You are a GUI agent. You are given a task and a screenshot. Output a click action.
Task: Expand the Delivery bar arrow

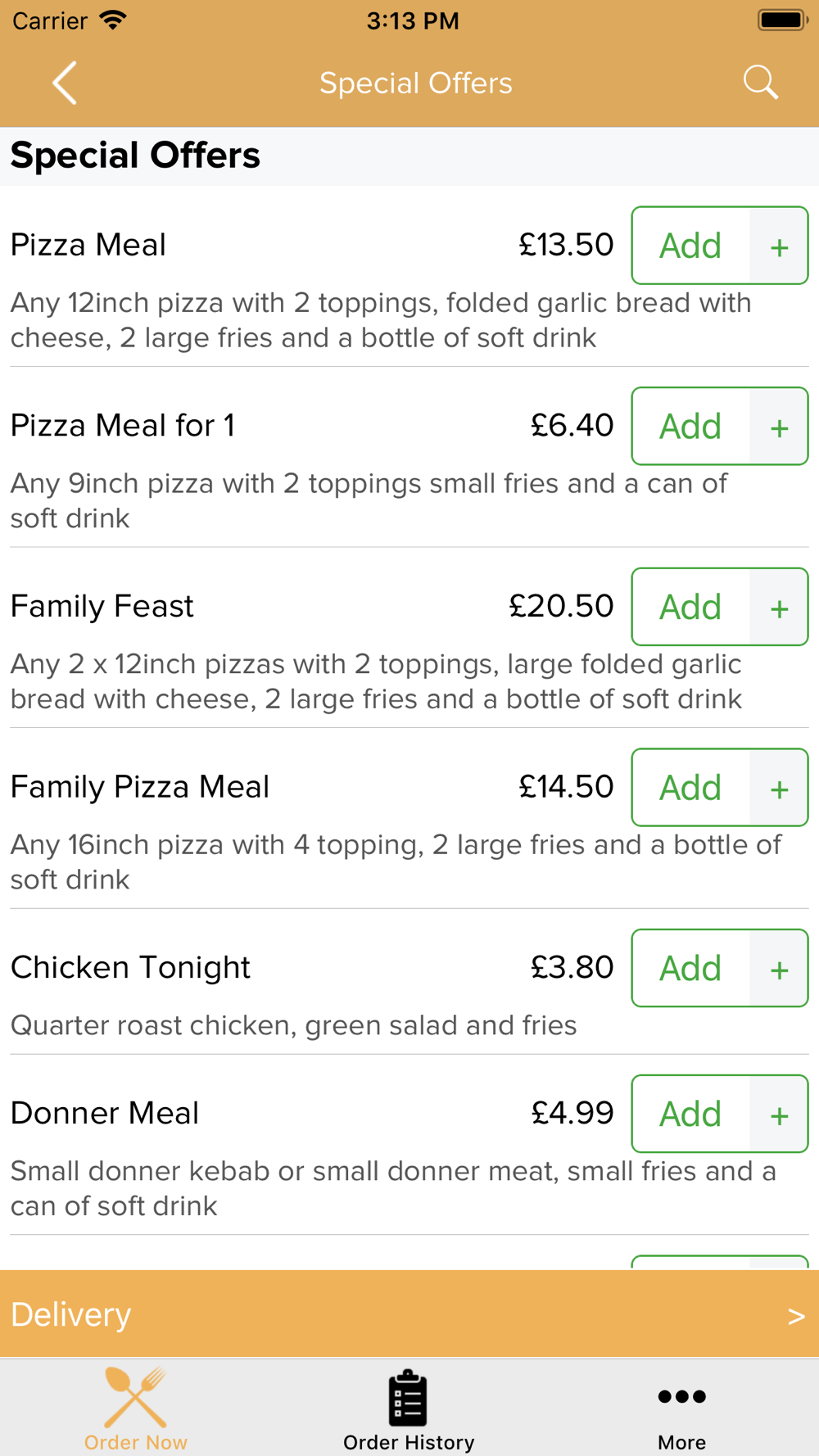(x=796, y=1316)
